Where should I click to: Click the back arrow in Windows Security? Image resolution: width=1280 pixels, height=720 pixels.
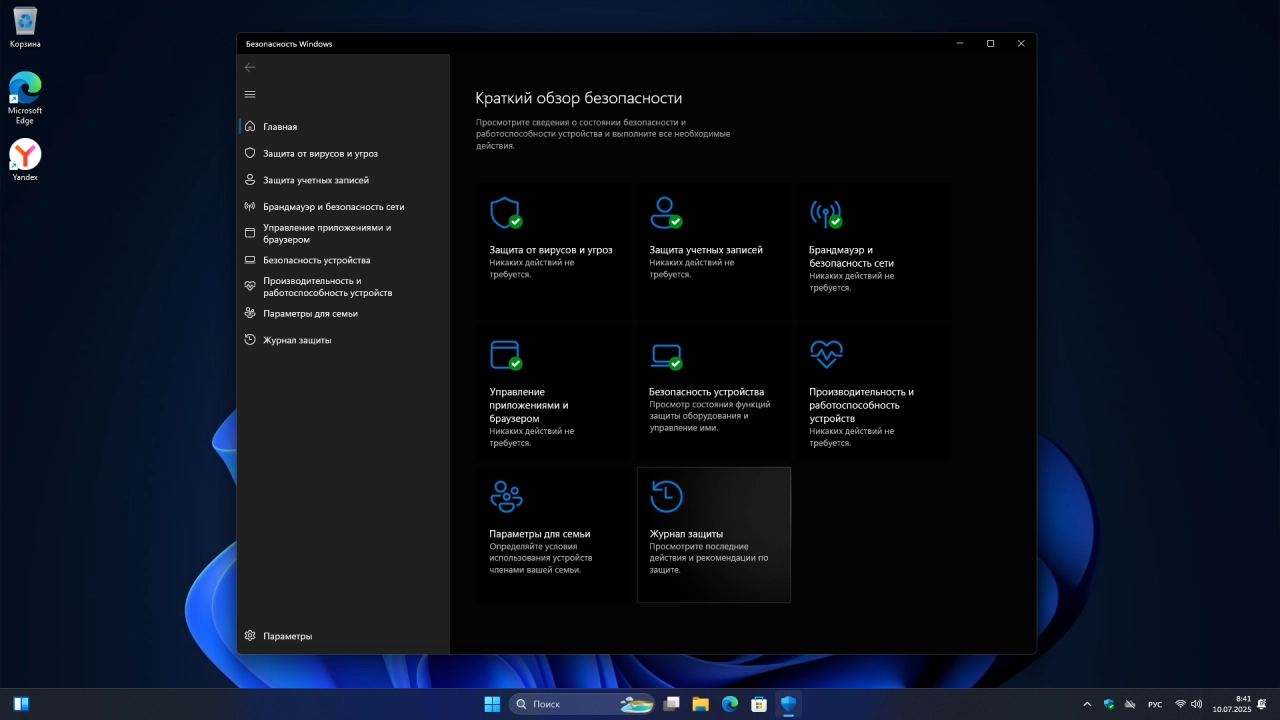(250, 67)
